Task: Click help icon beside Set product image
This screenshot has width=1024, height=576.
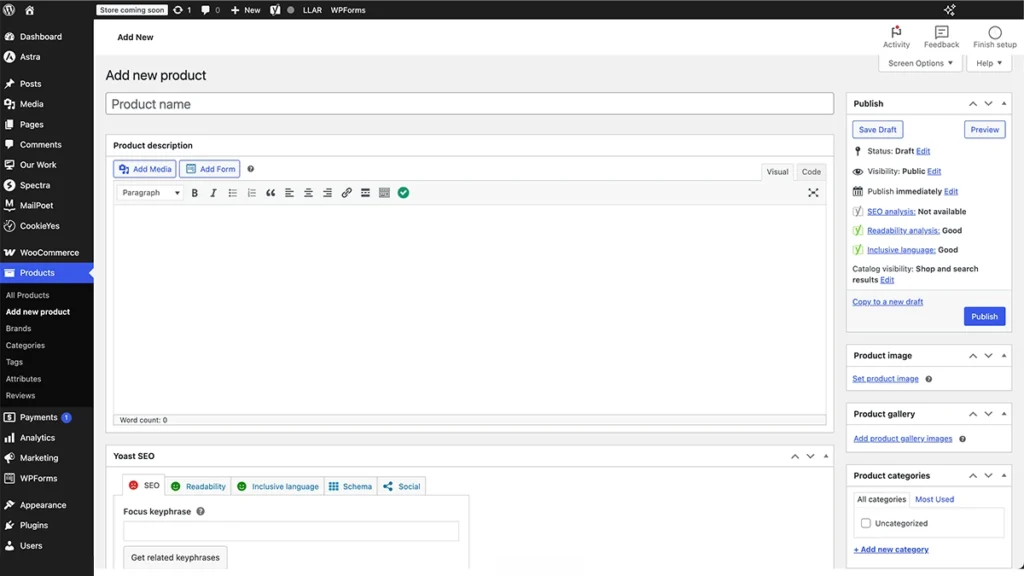Action: (x=929, y=379)
